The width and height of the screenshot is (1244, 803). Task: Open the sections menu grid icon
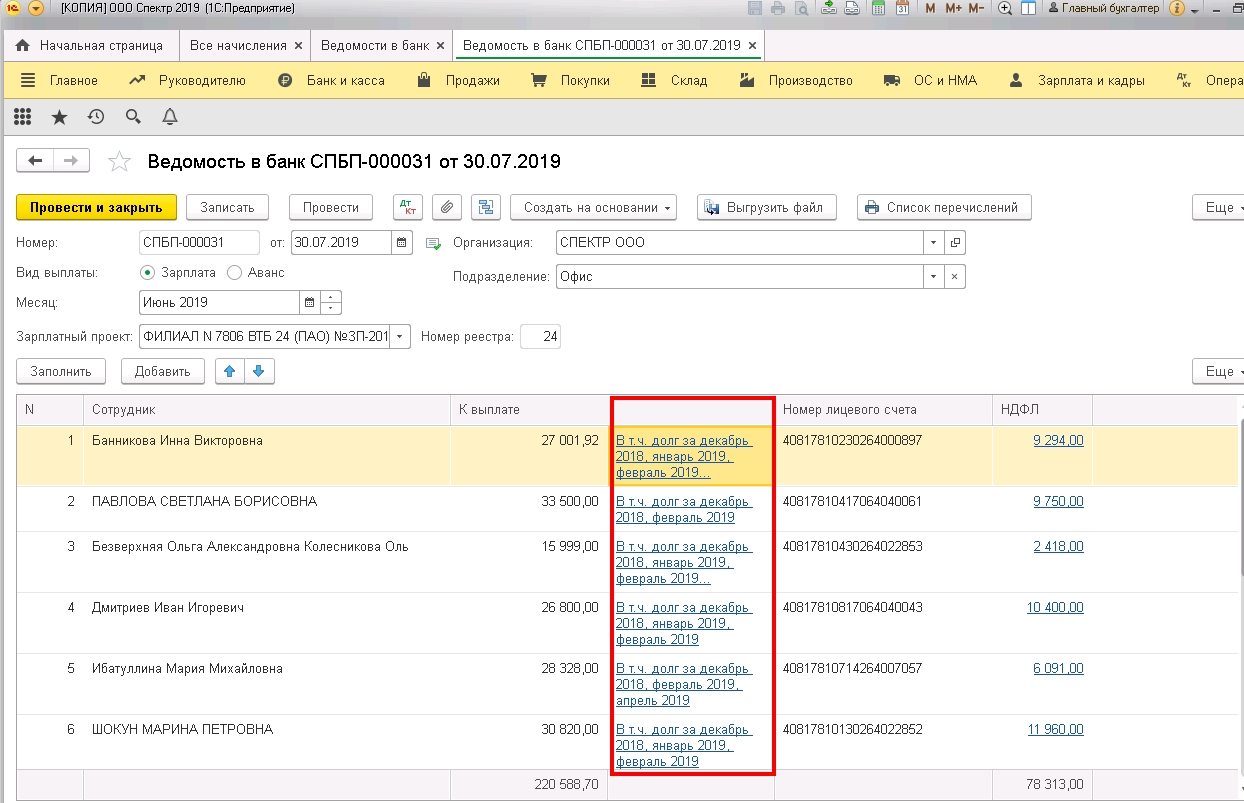(23, 117)
